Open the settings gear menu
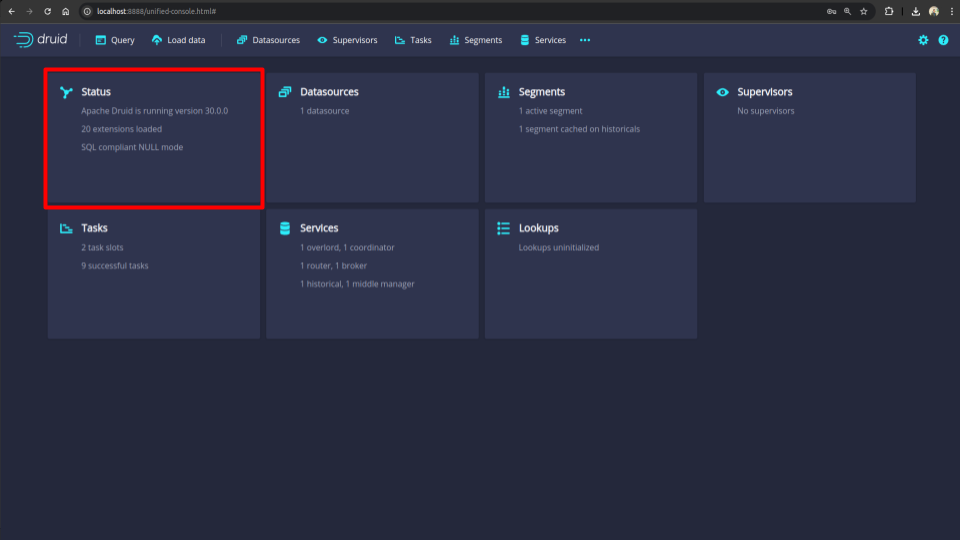 pyautogui.click(x=923, y=40)
